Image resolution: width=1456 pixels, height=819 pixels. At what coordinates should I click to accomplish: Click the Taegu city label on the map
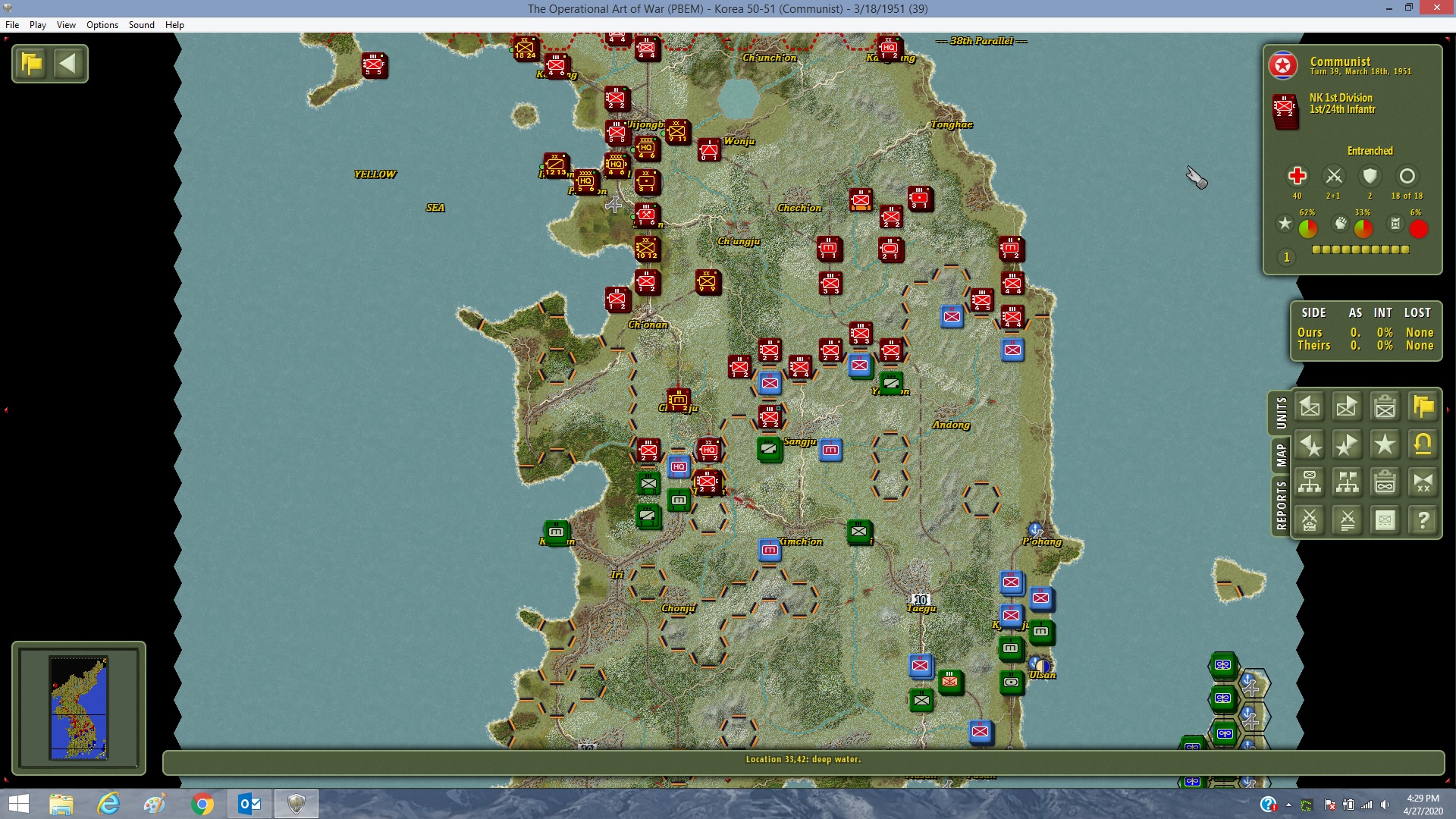point(921,608)
